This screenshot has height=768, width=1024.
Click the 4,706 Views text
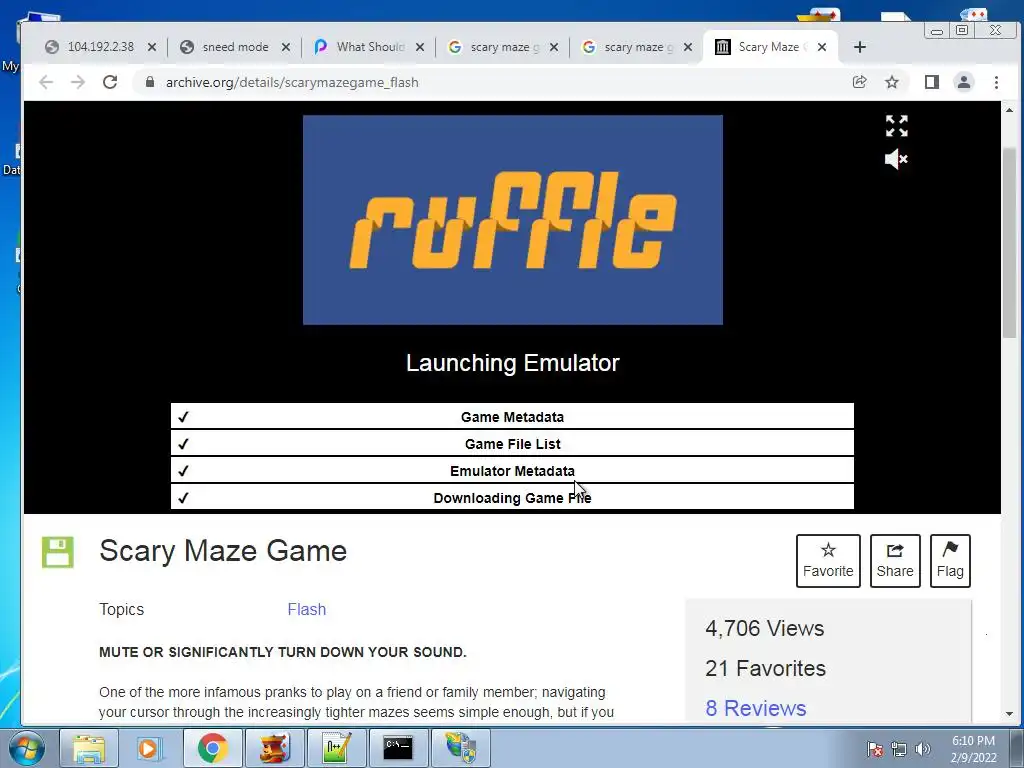pos(764,628)
